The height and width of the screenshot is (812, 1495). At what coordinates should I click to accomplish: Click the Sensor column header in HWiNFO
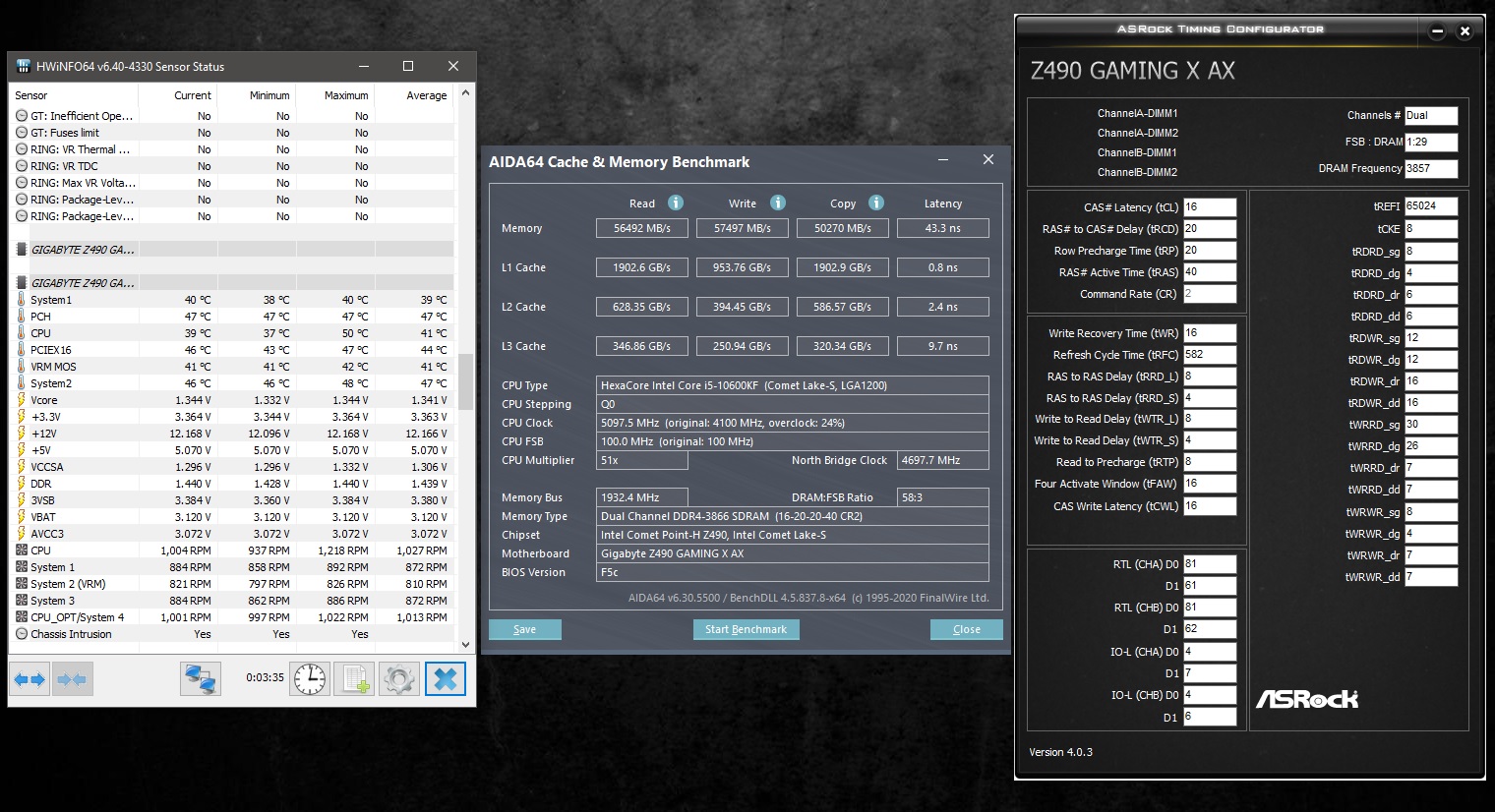pyautogui.click(x=74, y=95)
